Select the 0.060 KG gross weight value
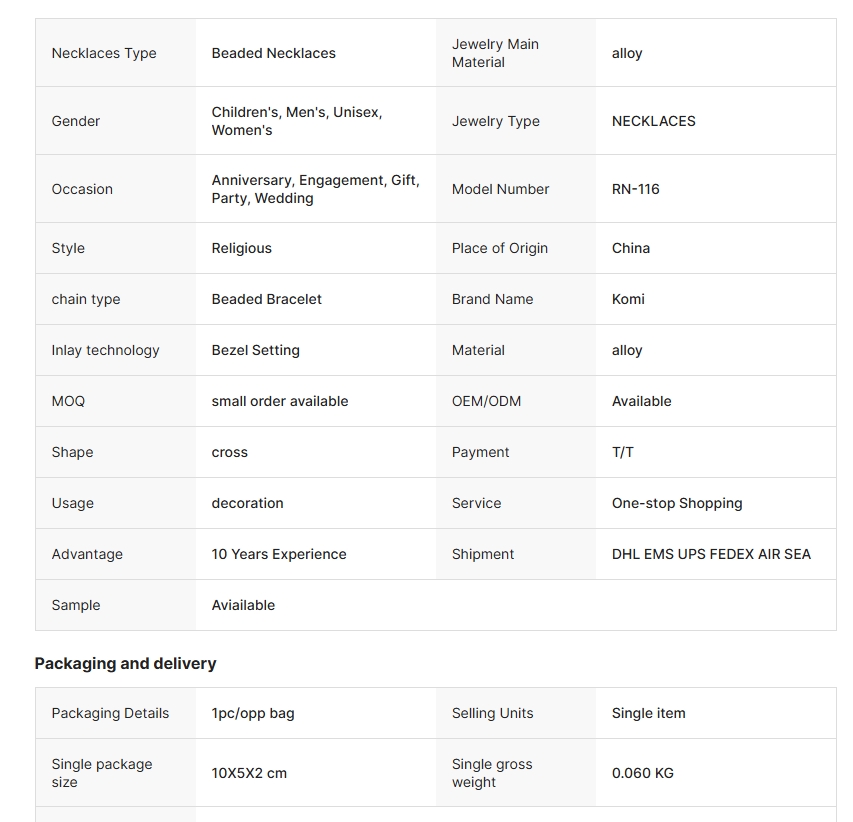853x822 pixels. click(x=643, y=774)
